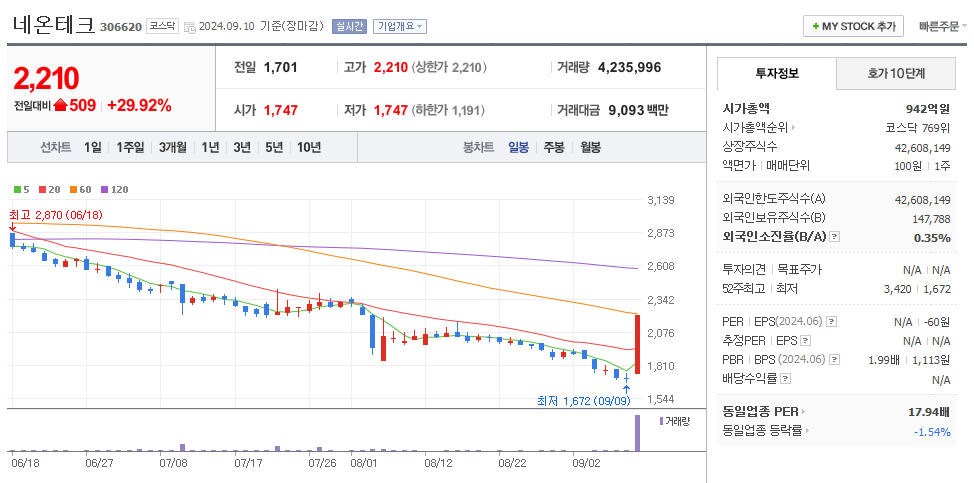Click the 코스닥 market badge
The height and width of the screenshot is (483, 974).
(x=163, y=26)
